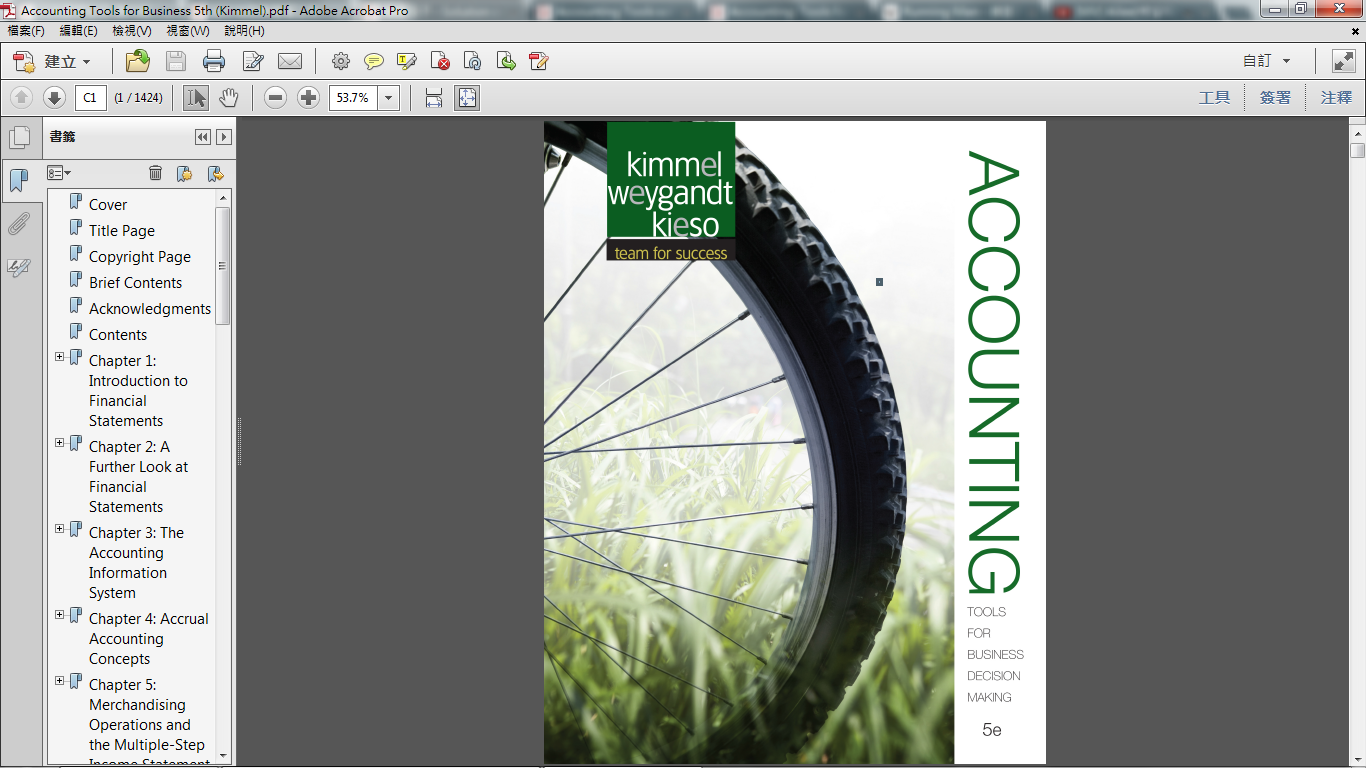Toggle the fit one full page view
1366x768 pixels.
tap(467, 97)
